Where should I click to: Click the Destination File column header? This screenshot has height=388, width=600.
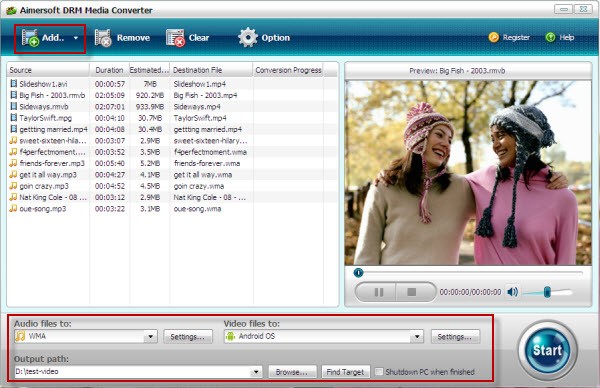(x=211, y=70)
